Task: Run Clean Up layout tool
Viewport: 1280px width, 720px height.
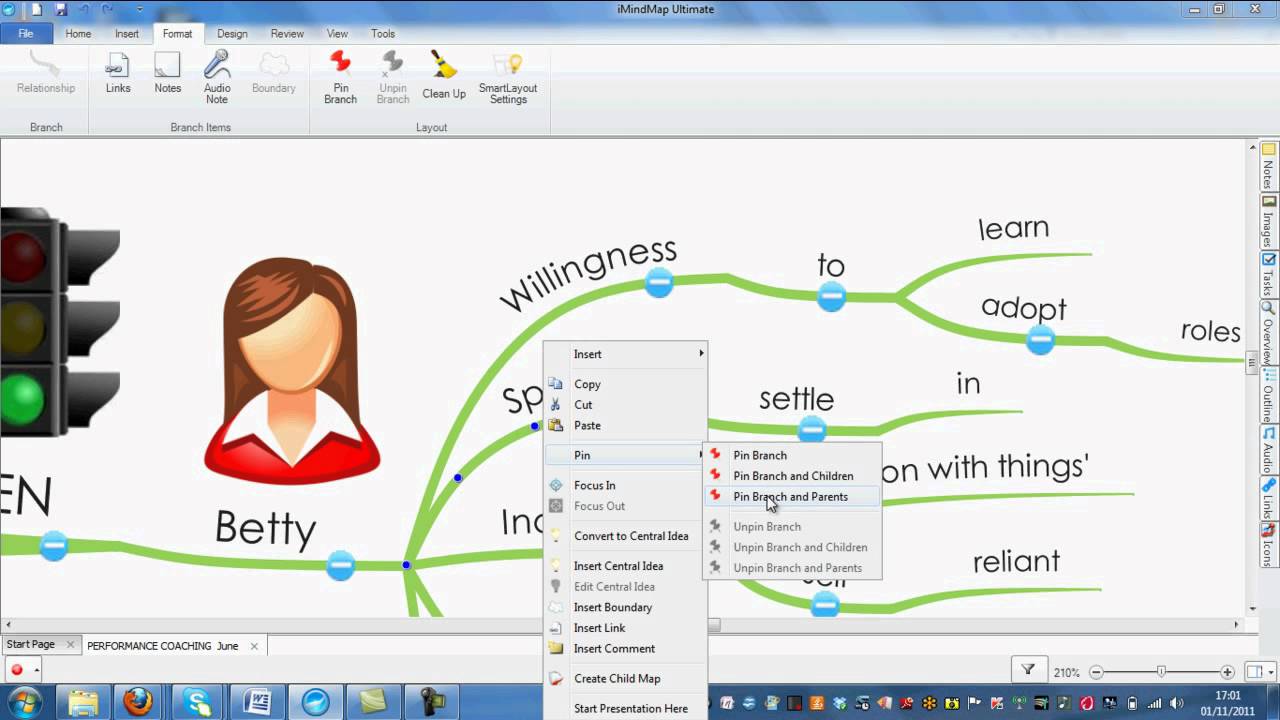Action: click(443, 76)
